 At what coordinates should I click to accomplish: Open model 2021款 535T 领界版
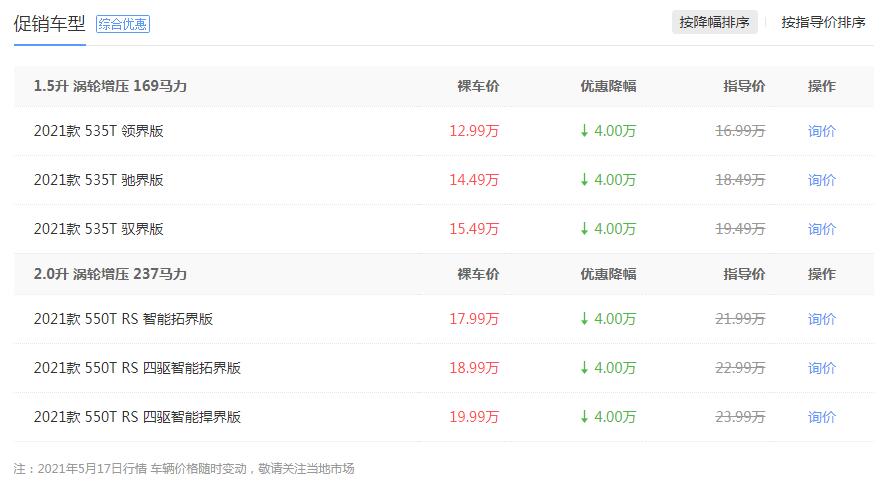tap(99, 131)
